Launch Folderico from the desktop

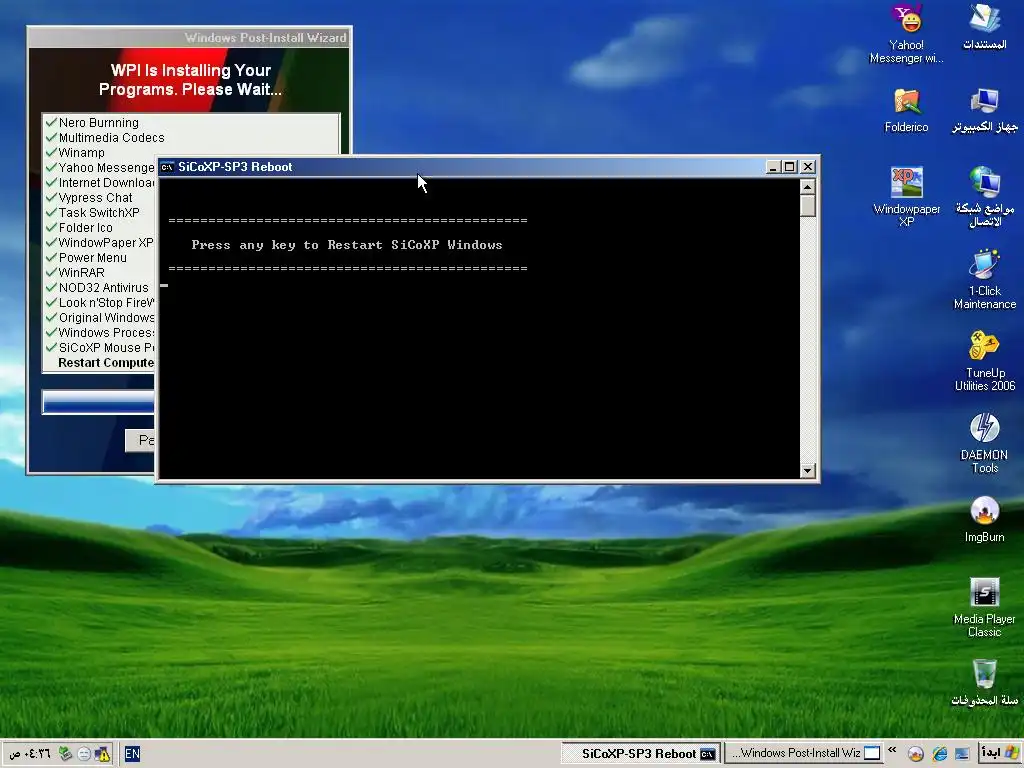(906, 110)
